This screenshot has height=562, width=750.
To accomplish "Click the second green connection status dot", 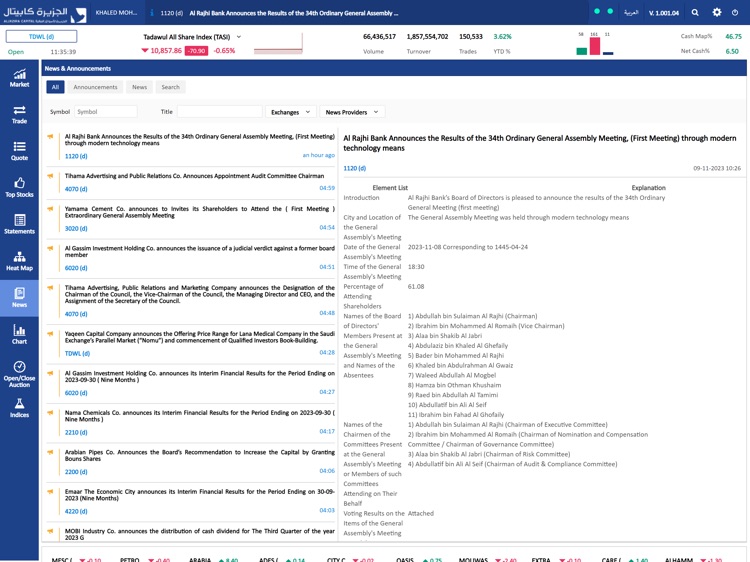I will click(610, 11).
